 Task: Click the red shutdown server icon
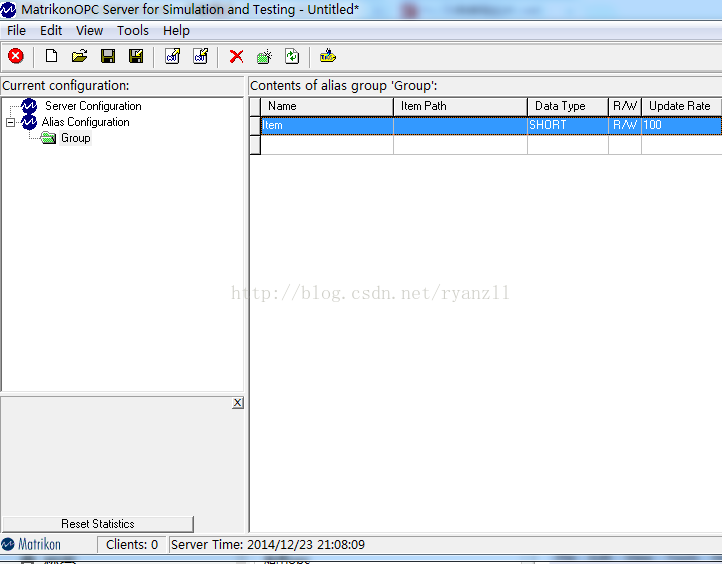coord(16,56)
